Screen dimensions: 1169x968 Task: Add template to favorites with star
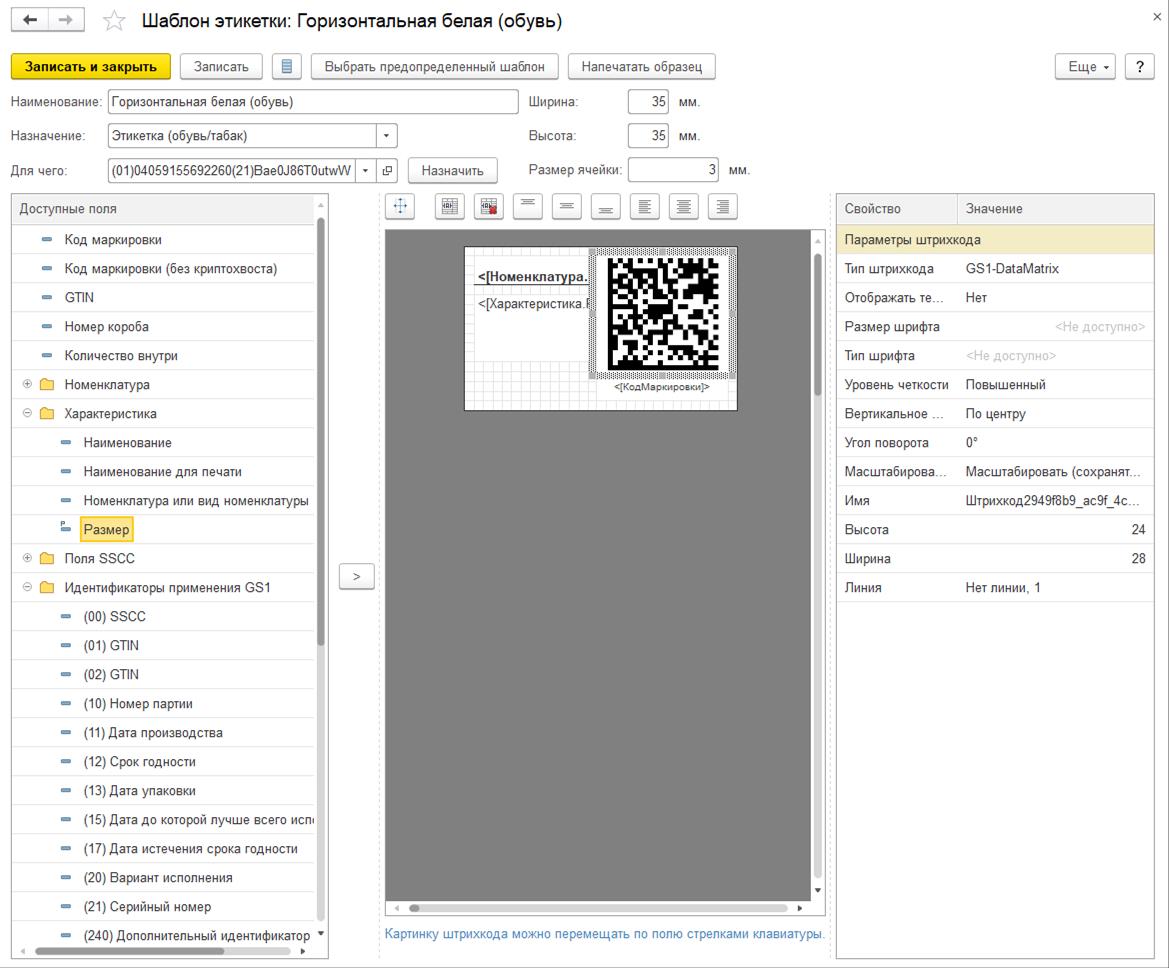click(x=115, y=21)
